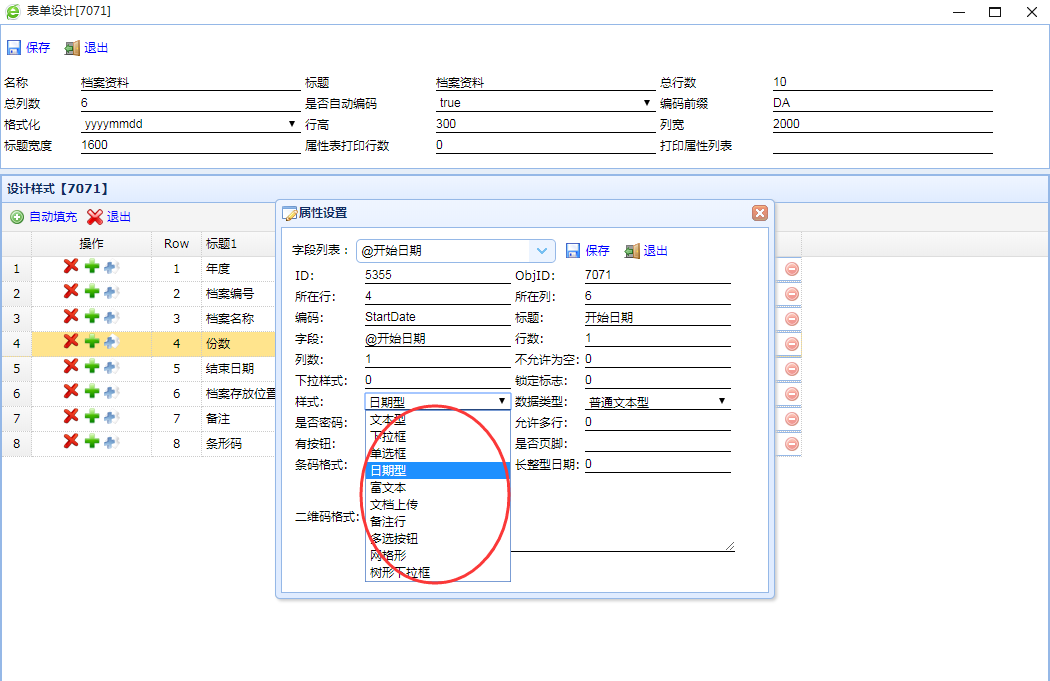Expand the 是否自动编码 dropdown
This screenshot has height=681, width=1050.
coord(647,103)
